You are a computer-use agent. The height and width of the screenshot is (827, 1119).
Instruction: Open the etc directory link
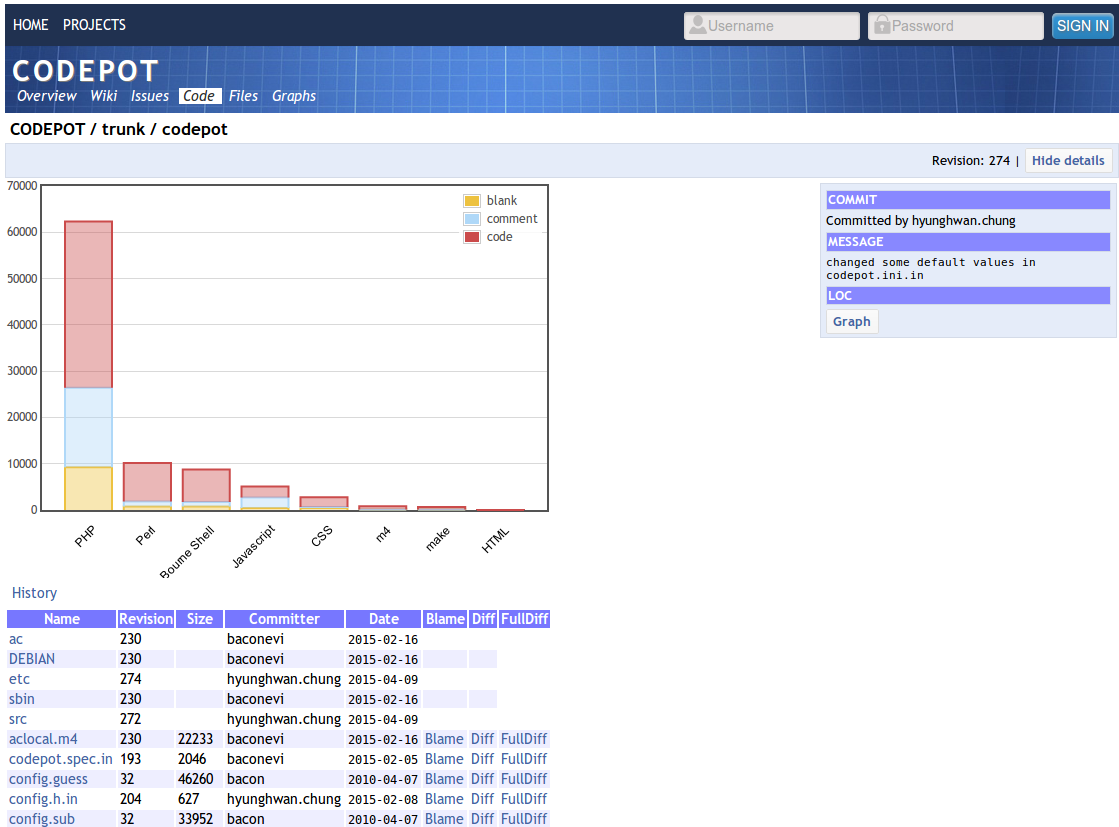(x=20, y=679)
